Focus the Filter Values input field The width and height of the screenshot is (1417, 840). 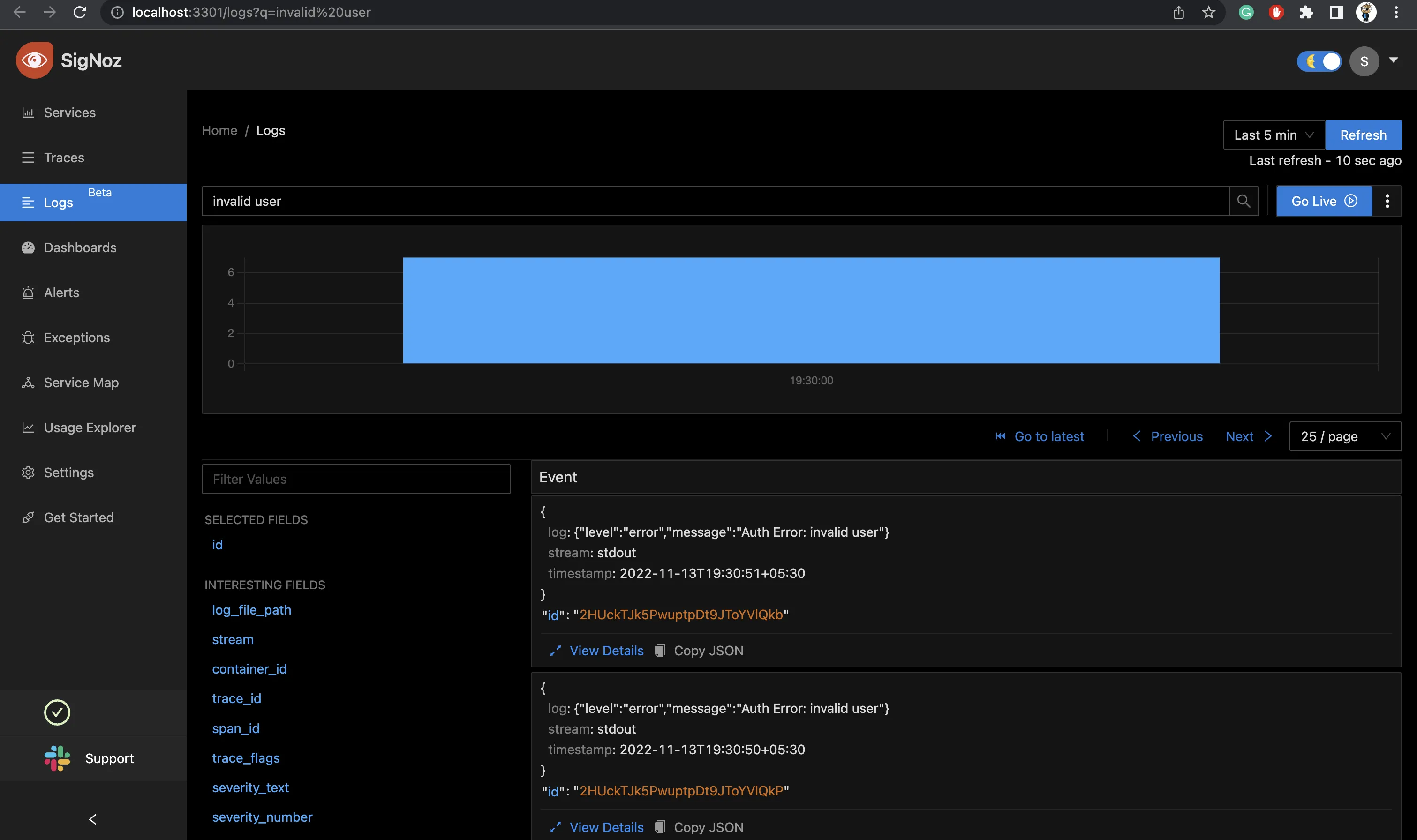[356, 479]
